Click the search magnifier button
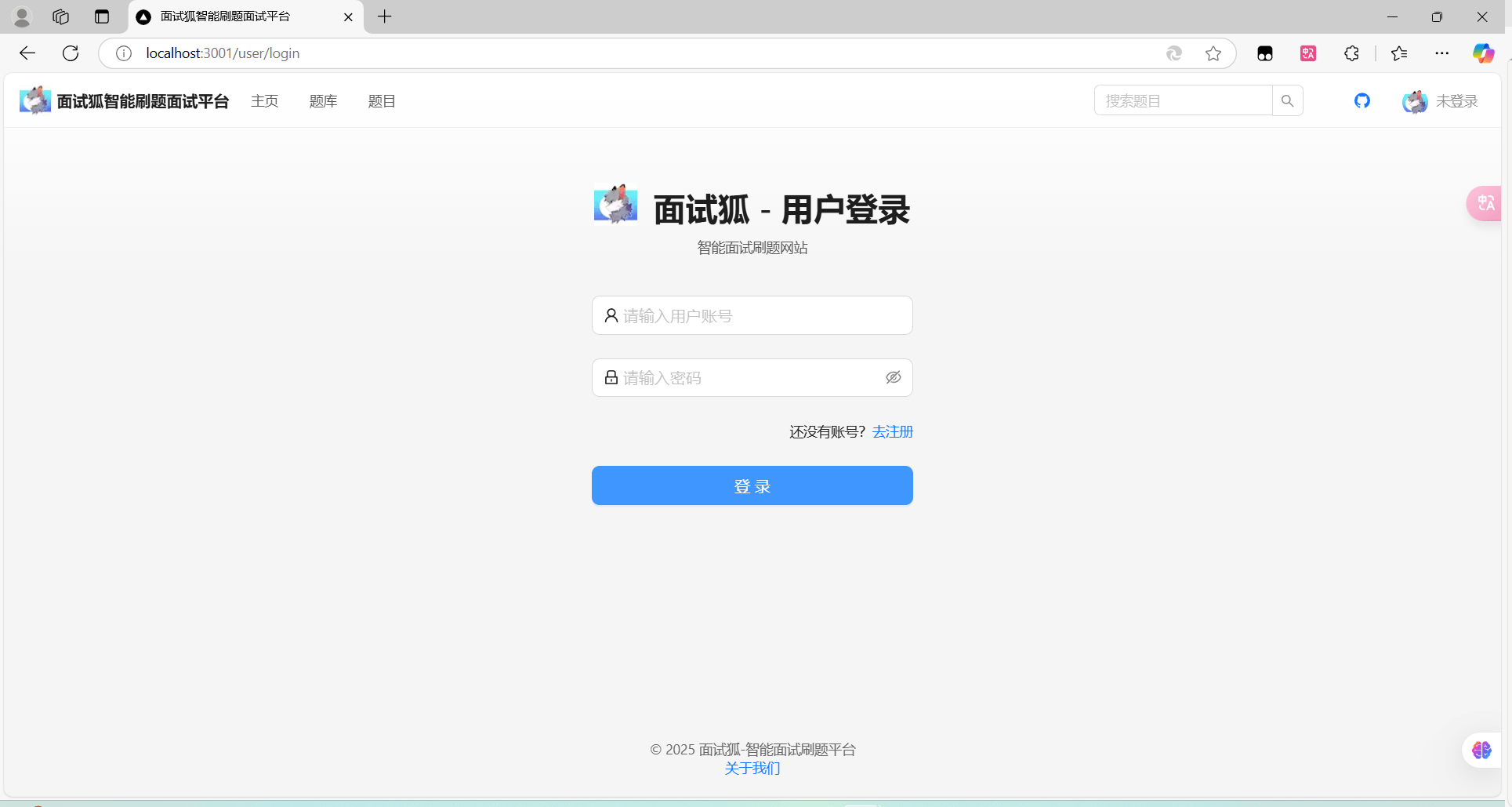The width and height of the screenshot is (1512, 807). [1287, 100]
